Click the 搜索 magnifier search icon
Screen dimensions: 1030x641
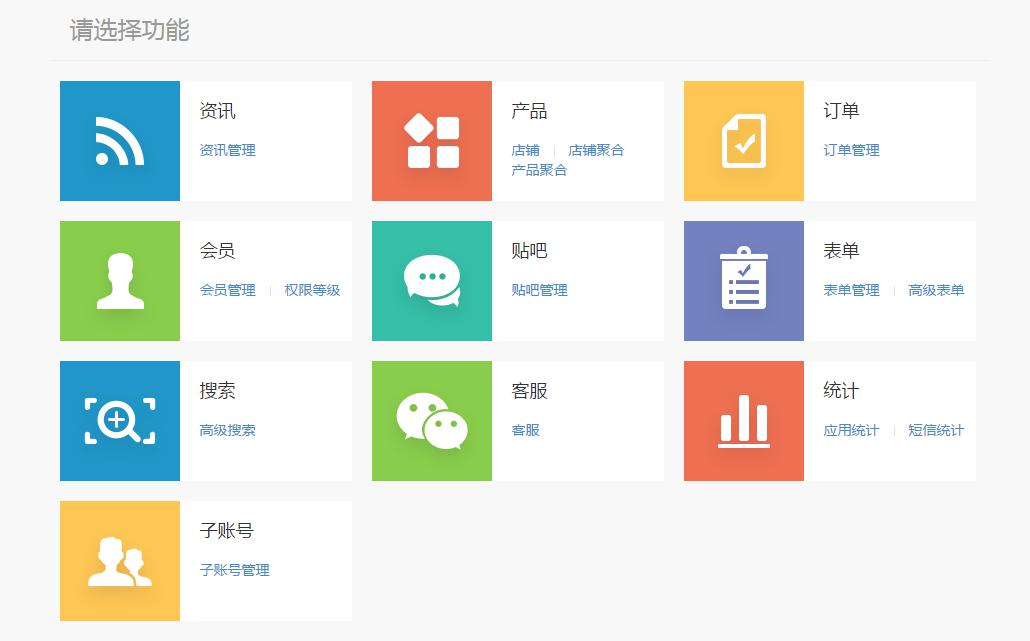coord(119,420)
